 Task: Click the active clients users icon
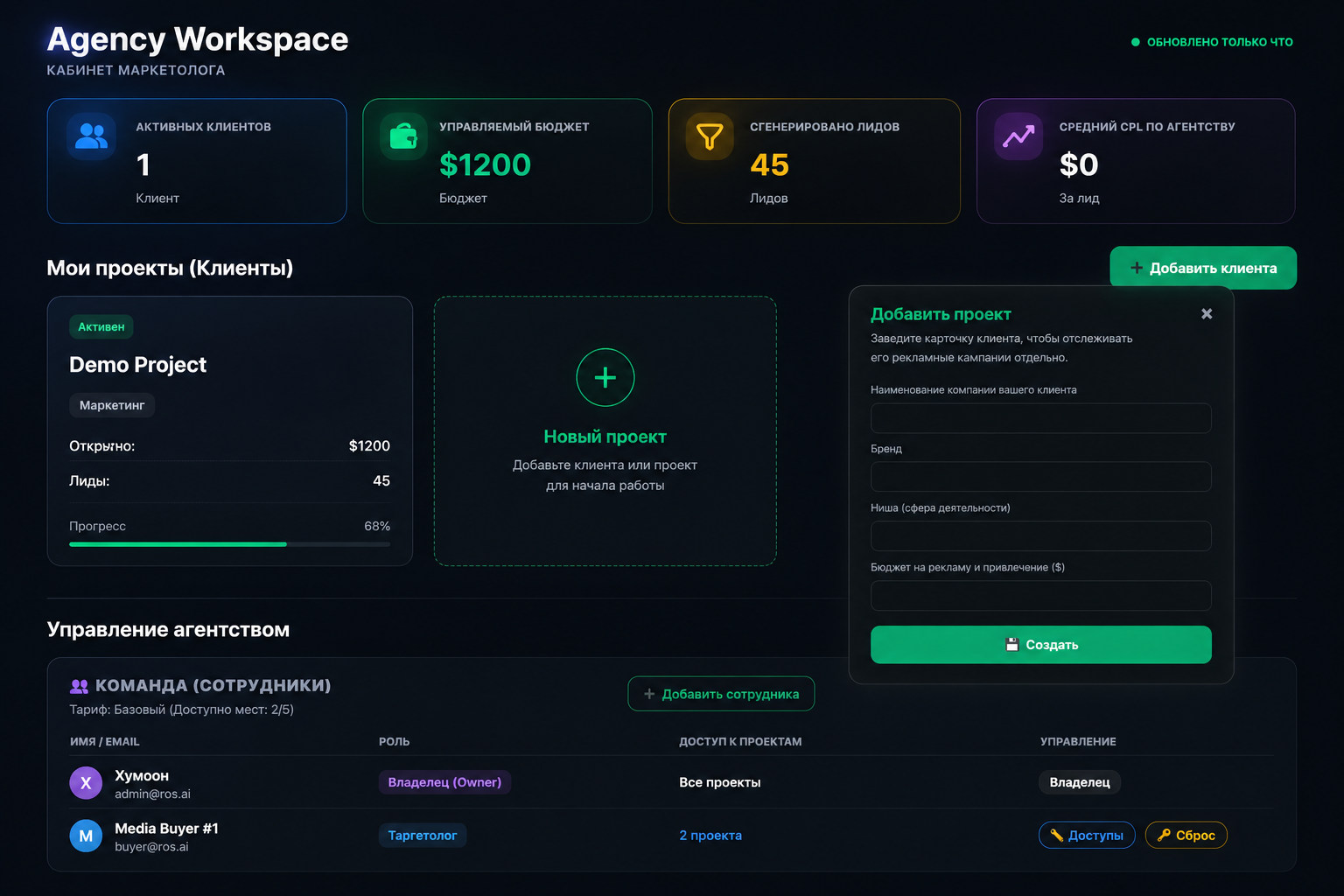click(x=91, y=136)
